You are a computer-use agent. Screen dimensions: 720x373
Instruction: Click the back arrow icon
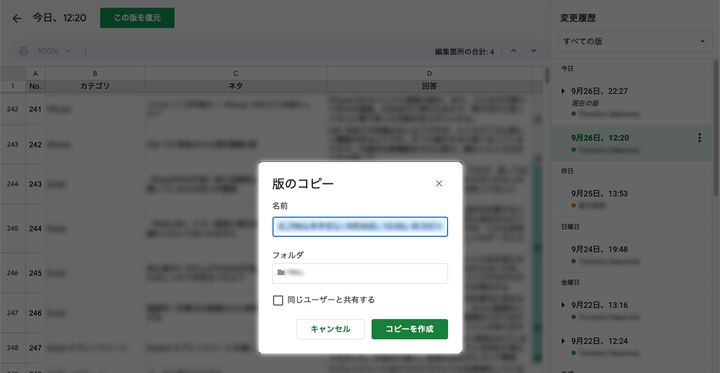click(x=17, y=18)
